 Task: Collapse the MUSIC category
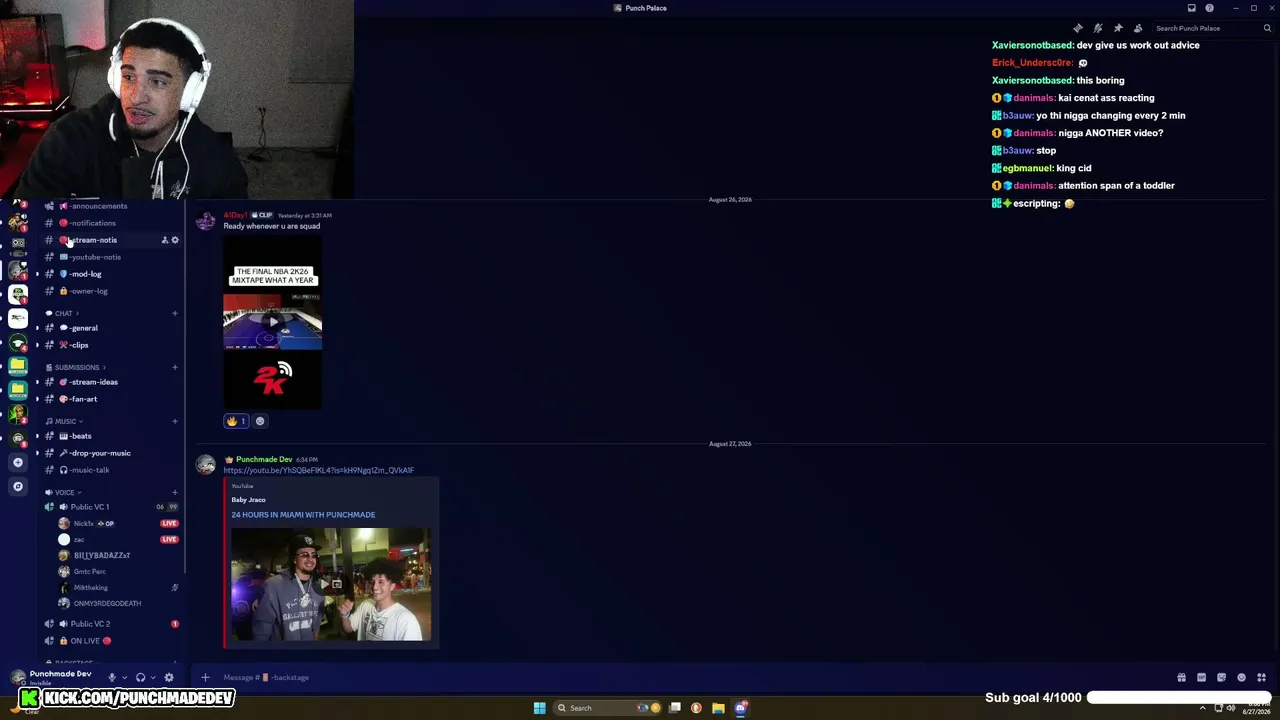click(x=65, y=421)
